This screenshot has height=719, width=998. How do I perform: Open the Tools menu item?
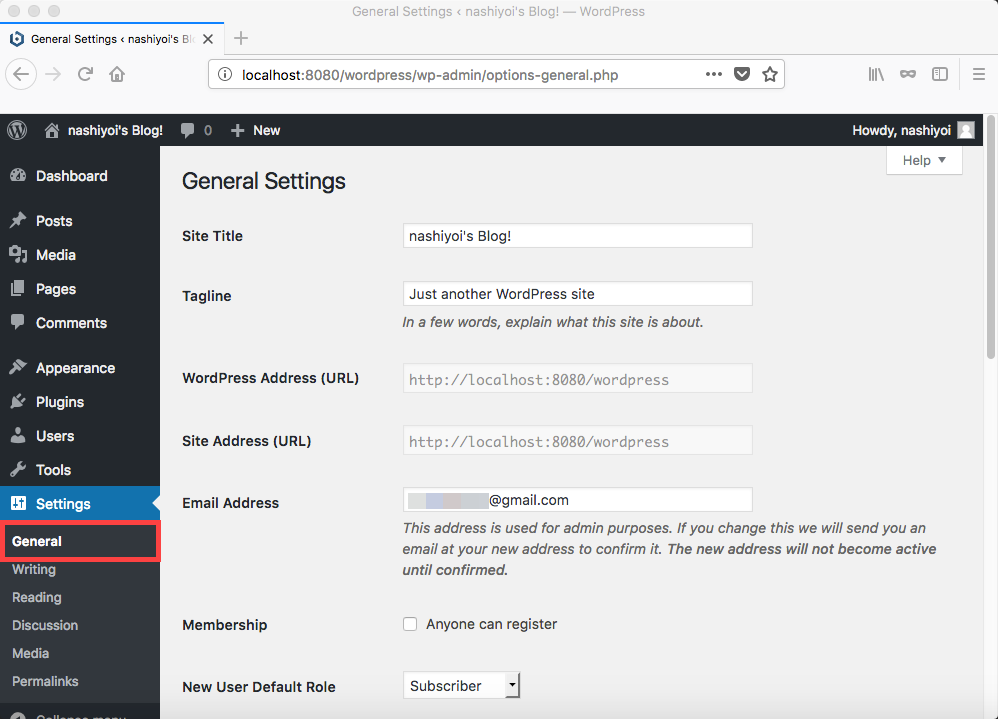(53, 470)
